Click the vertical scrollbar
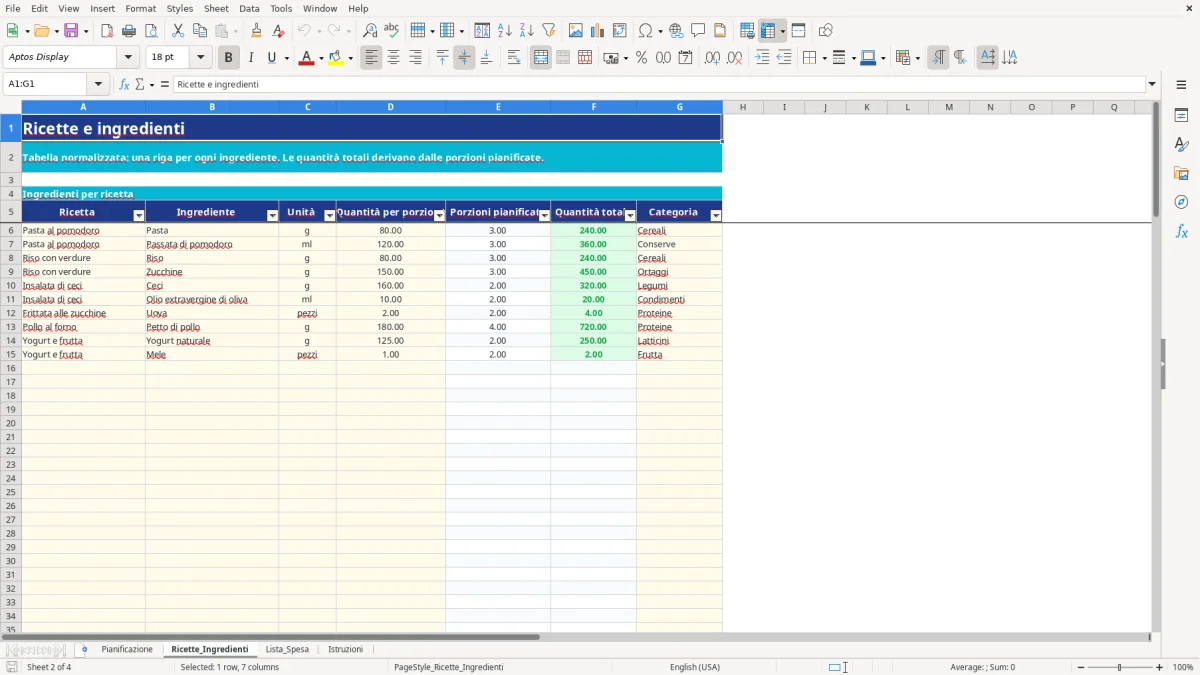1200x675 pixels. click(x=1156, y=366)
